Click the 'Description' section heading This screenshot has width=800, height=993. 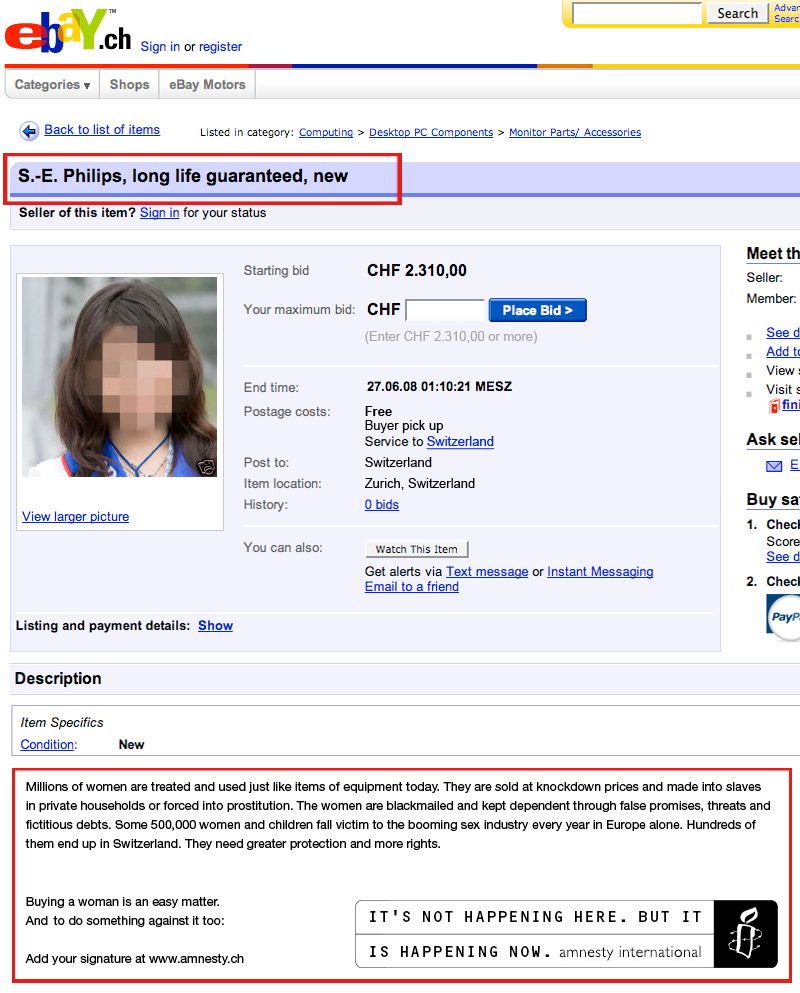point(58,679)
